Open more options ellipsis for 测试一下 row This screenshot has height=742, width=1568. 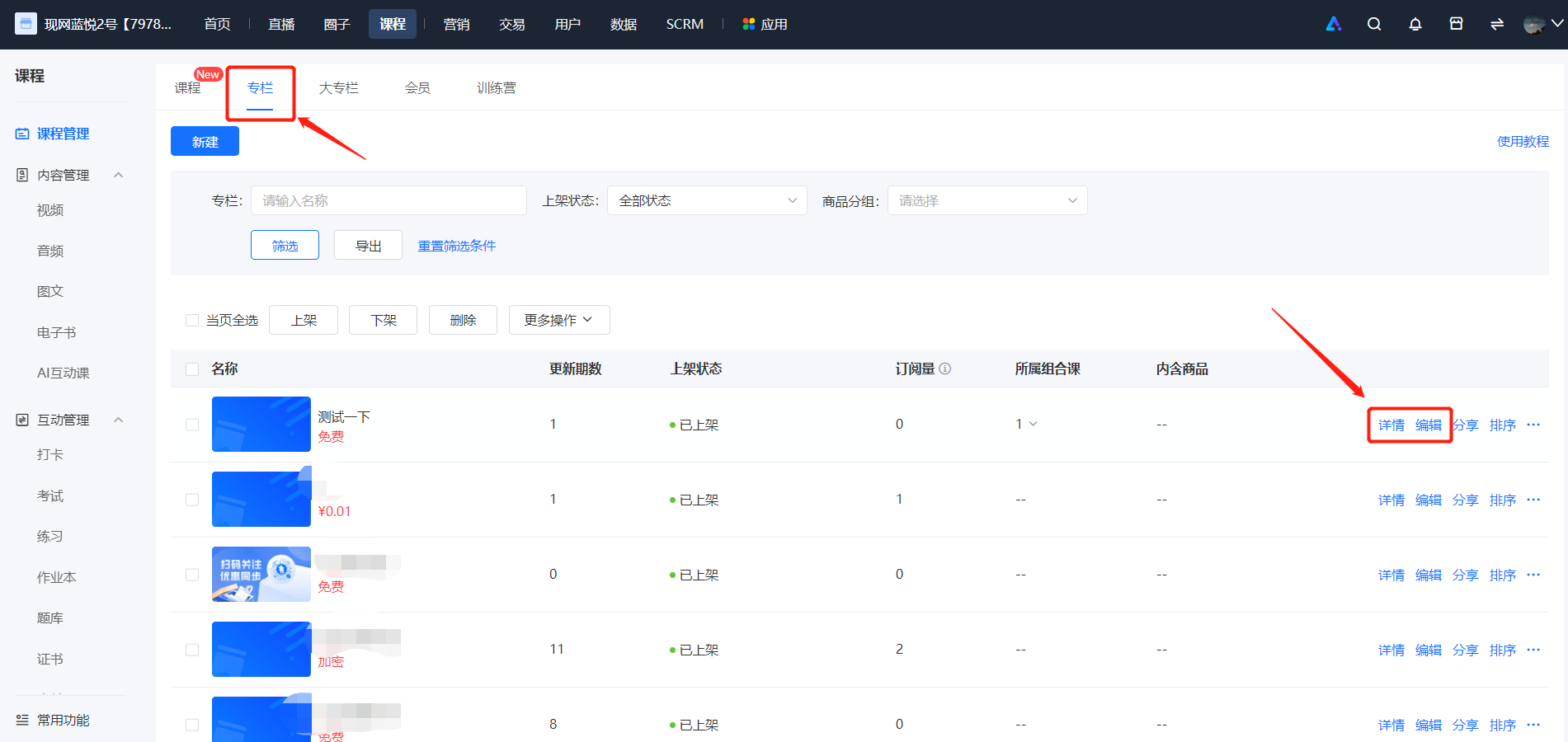point(1533,425)
